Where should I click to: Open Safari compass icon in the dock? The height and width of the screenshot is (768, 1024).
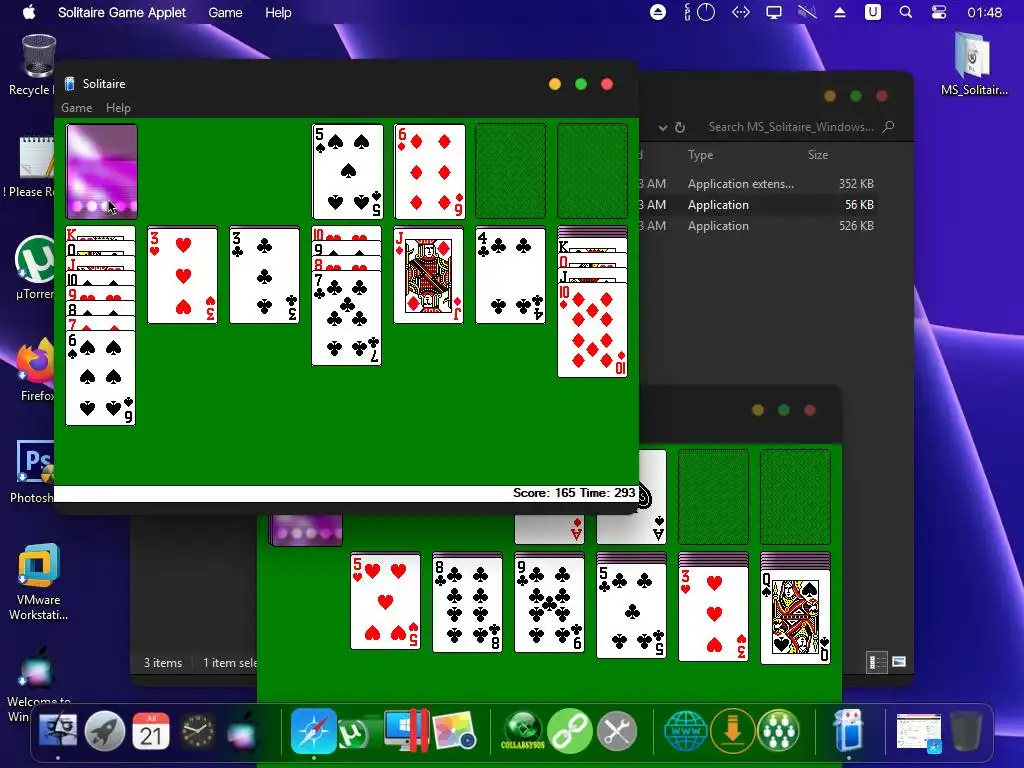coord(313,731)
